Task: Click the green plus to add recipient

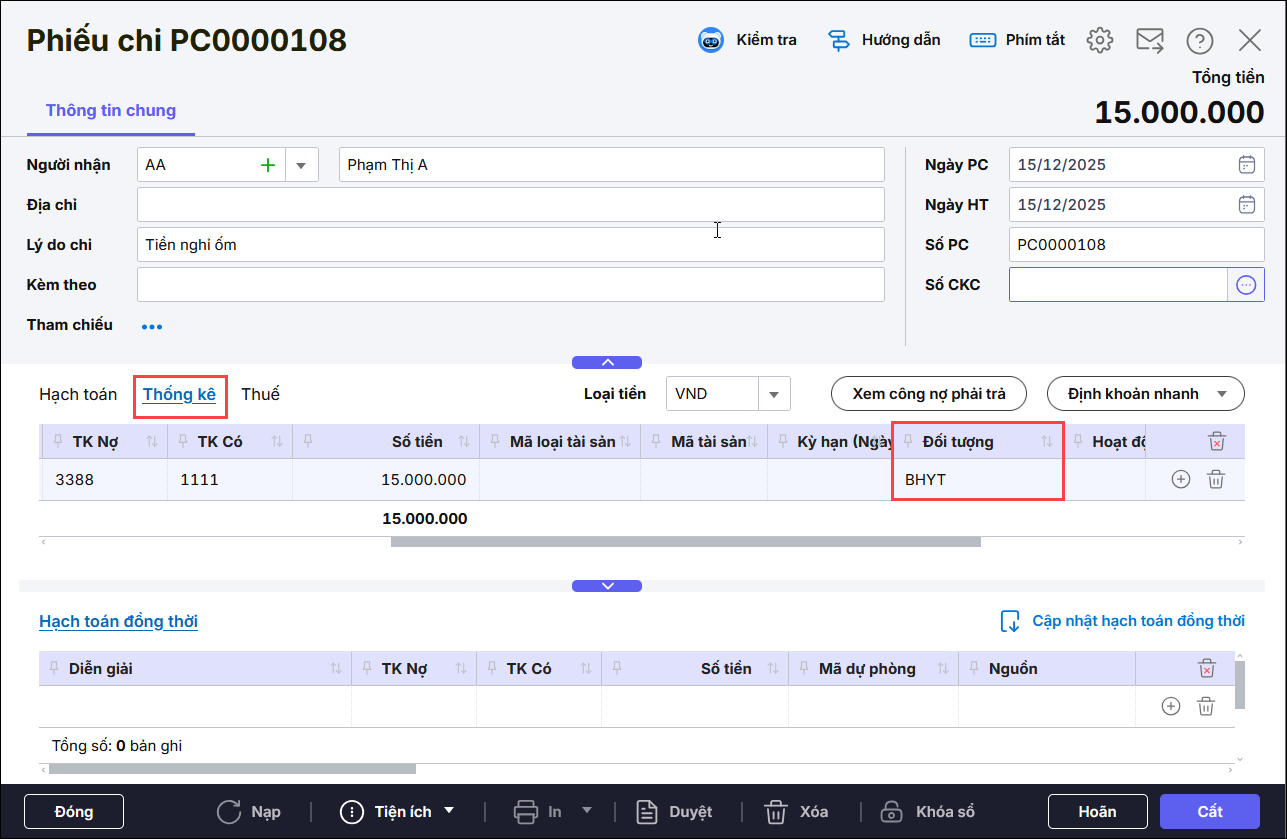Action: [267, 165]
